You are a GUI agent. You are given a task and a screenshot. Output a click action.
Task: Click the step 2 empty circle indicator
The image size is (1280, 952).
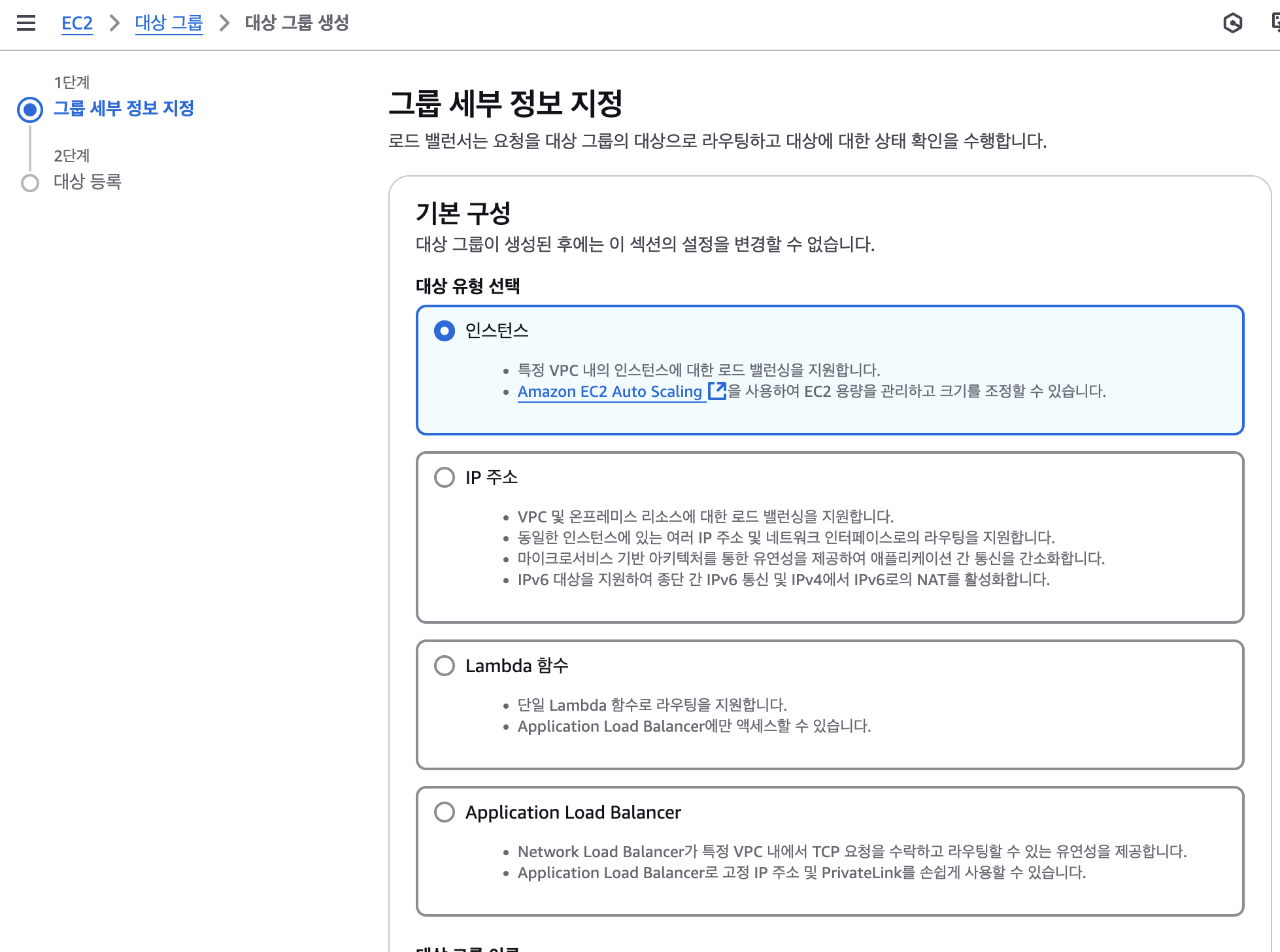[x=30, y=182]
